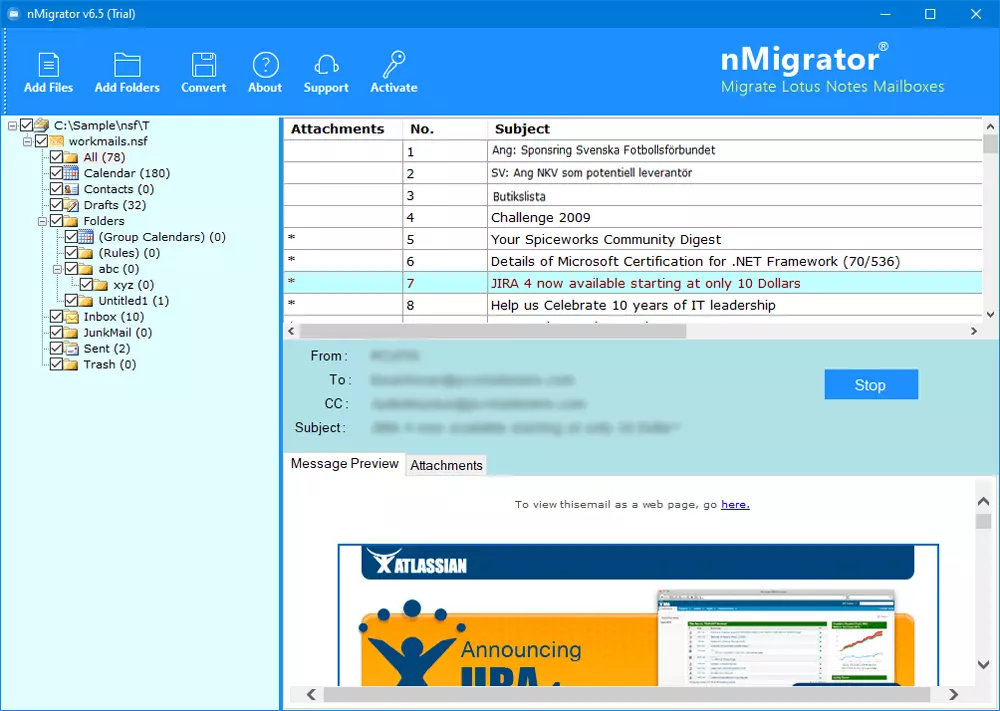The height and width of the screenshot is (711, 1000).
Task: Click the Group Calendars icon in tree
Action: (86, 237)
